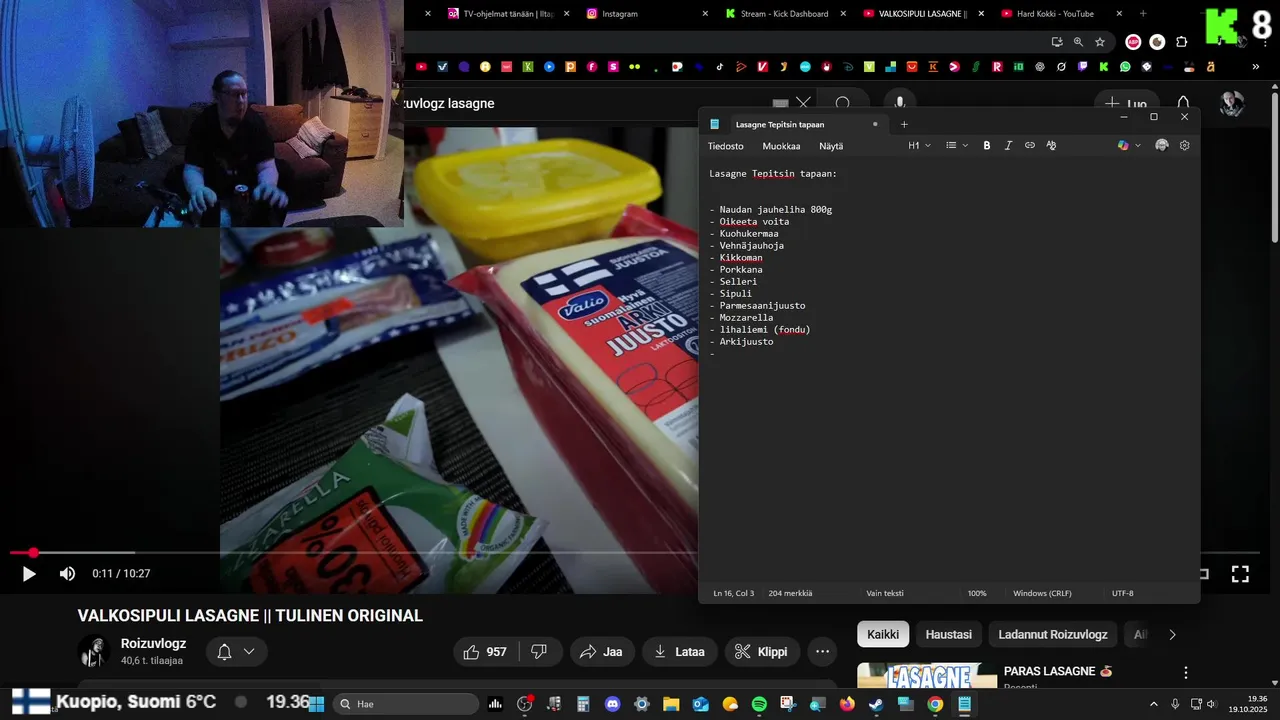
Task: Click 'Vain teksti' in Notepad's status bar
Action: [885, 593]
